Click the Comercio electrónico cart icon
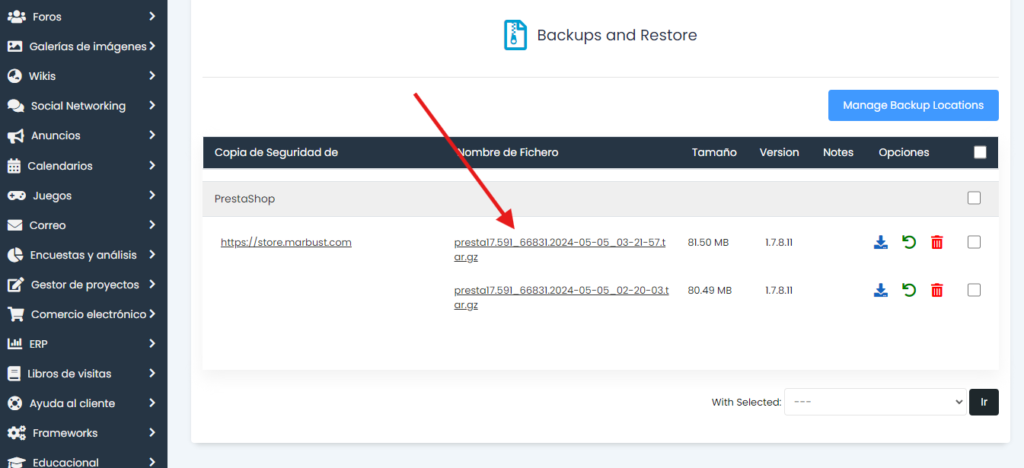1024x468 pixels. (x=15, y=314)
